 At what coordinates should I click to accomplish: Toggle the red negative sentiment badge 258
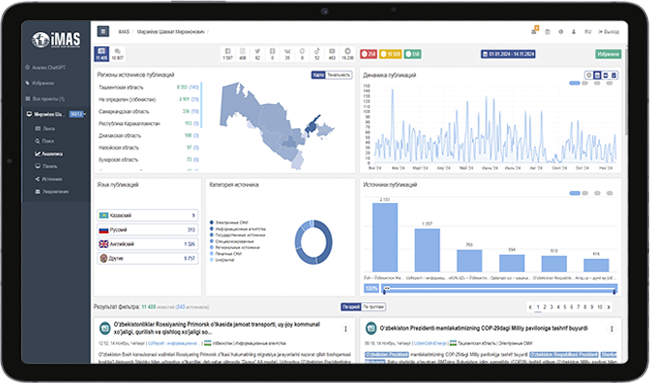tap(369, 54)
